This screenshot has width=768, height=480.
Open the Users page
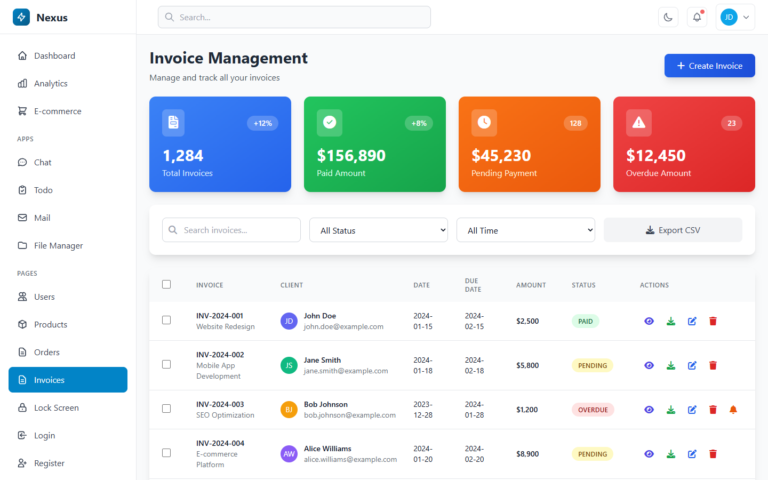click(x=68, y=297)
